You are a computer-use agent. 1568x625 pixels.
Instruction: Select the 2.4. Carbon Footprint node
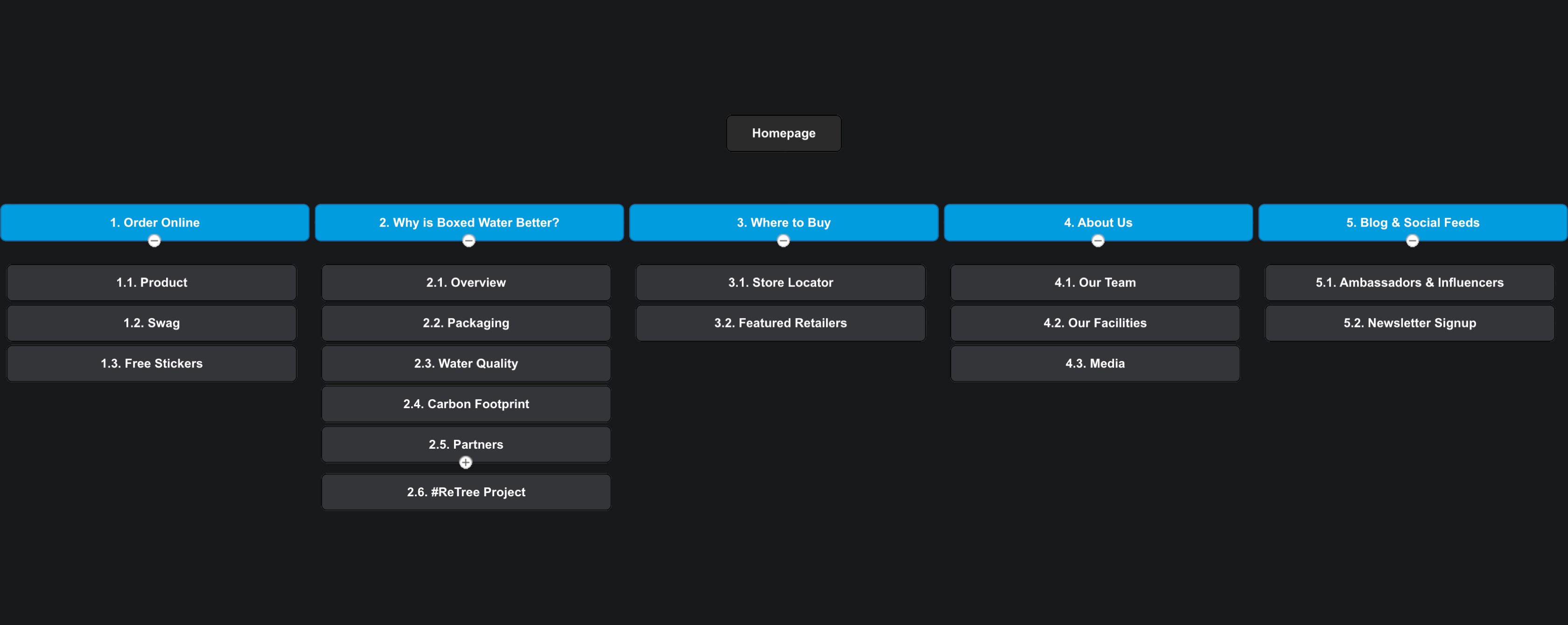466,404
